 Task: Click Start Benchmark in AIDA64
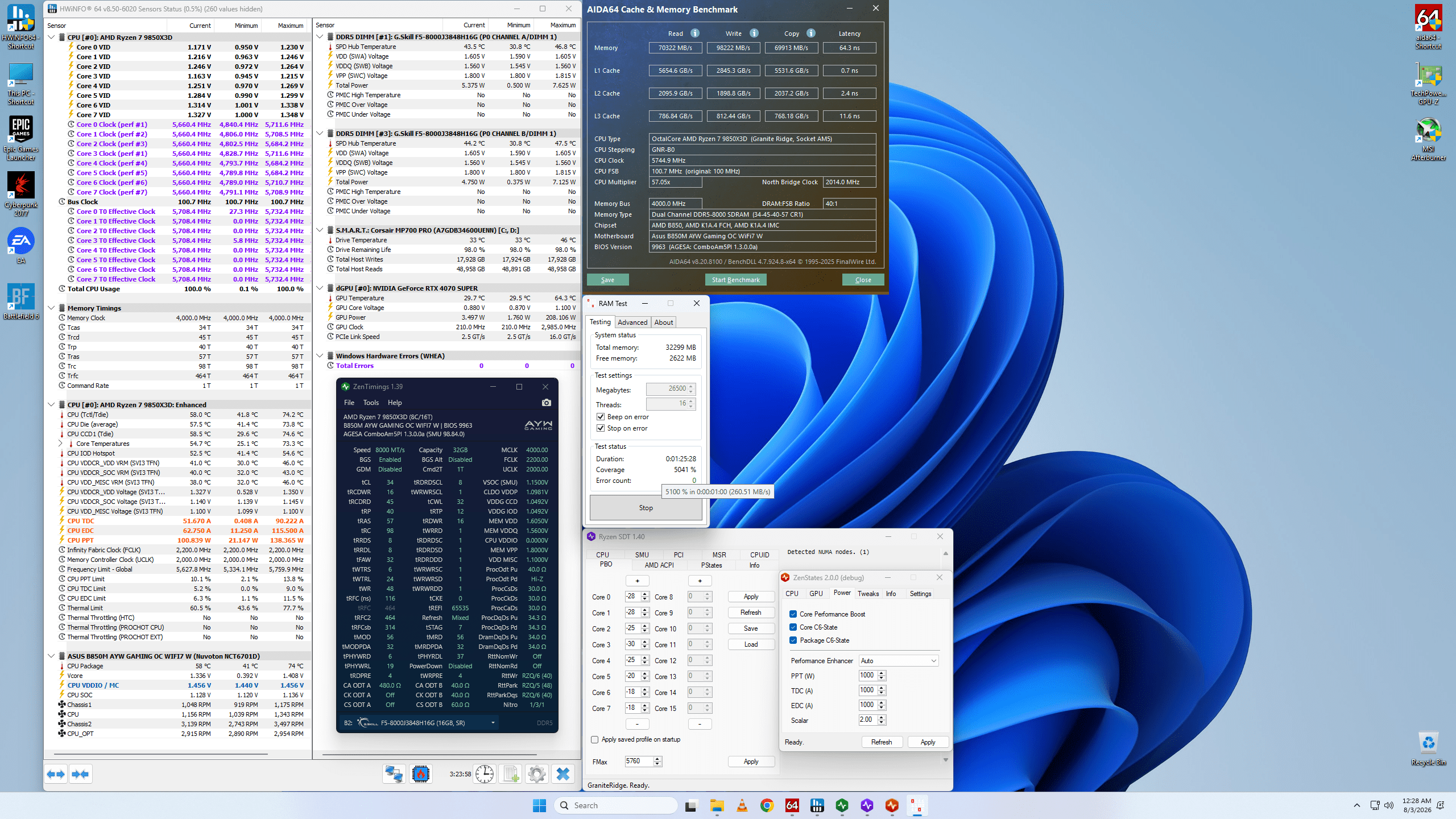click(x=736, y=280)
